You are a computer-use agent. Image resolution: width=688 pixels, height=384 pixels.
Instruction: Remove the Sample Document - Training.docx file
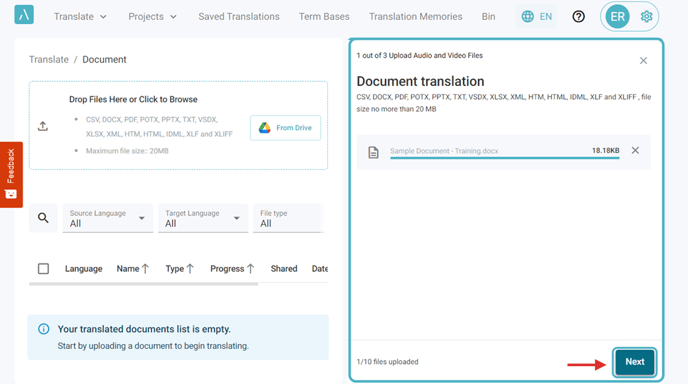(x=635, y=151)
